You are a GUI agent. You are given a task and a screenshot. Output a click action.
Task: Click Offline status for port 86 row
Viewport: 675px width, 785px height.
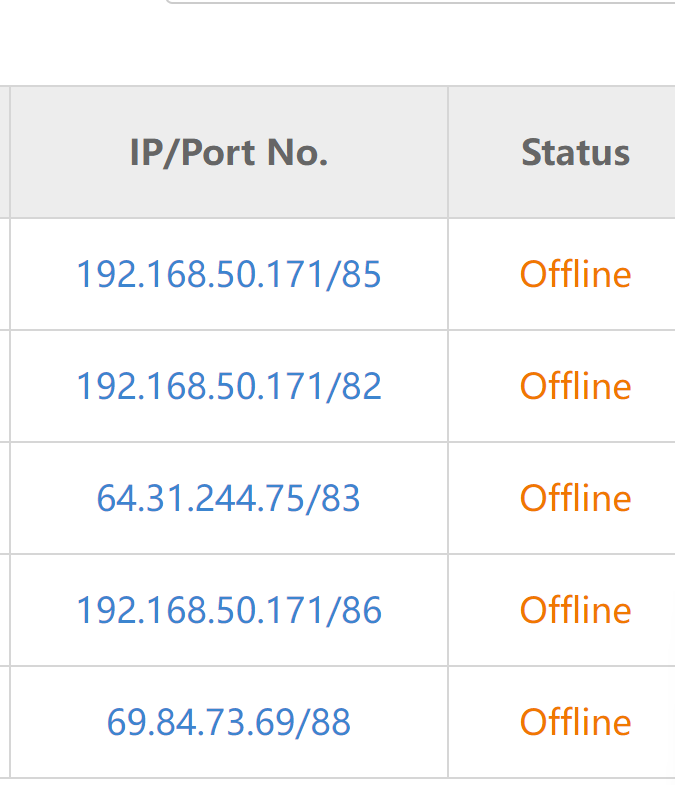[575, 610]
